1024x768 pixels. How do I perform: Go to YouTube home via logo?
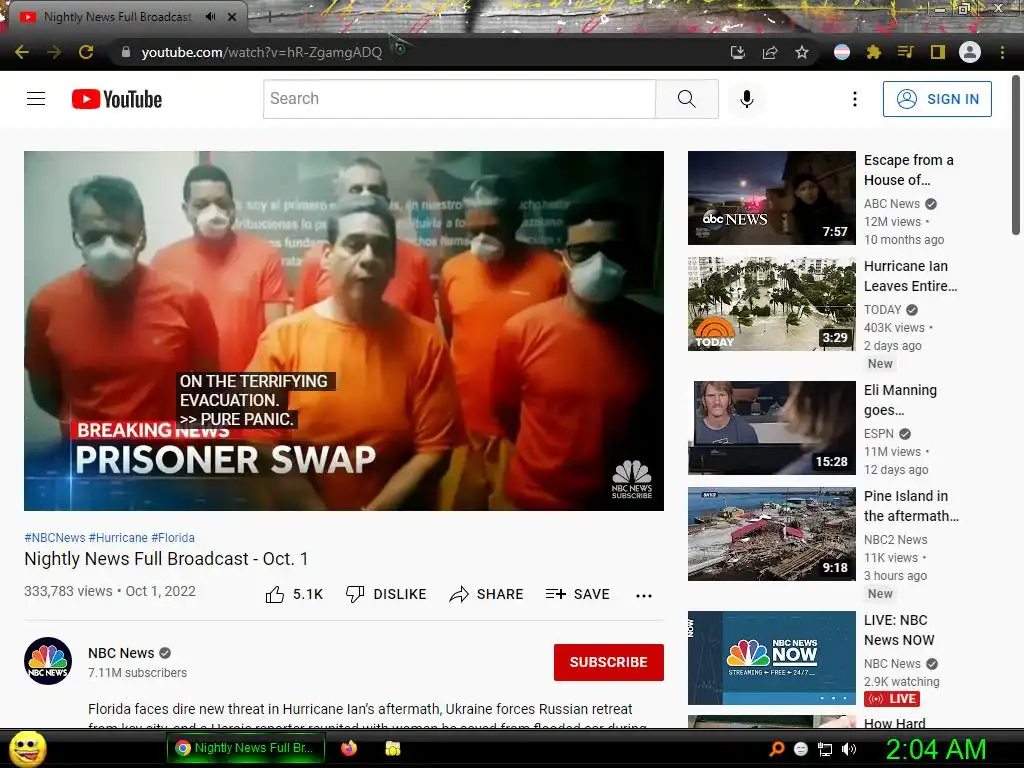click(x=117, y=99)
